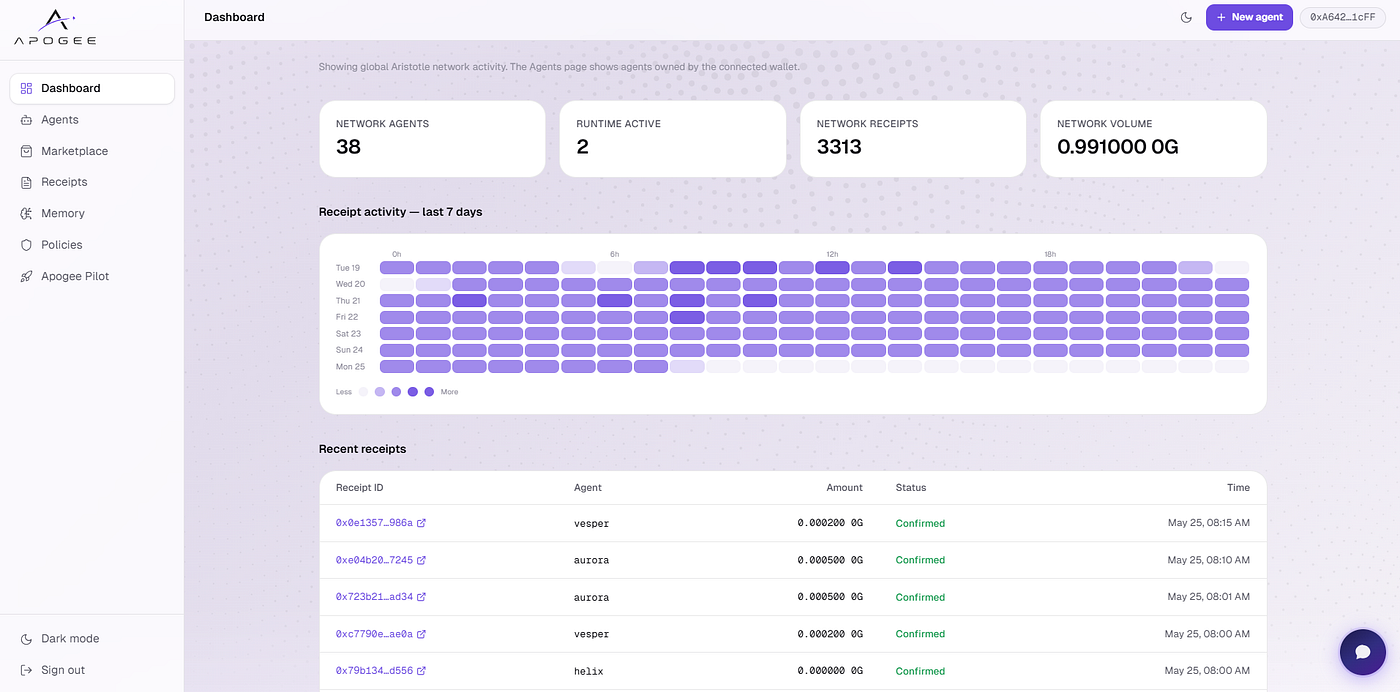Click the lightest legend swatch next to Less
The width and height of the screenshot is (1400, 692).
point(363,392)
